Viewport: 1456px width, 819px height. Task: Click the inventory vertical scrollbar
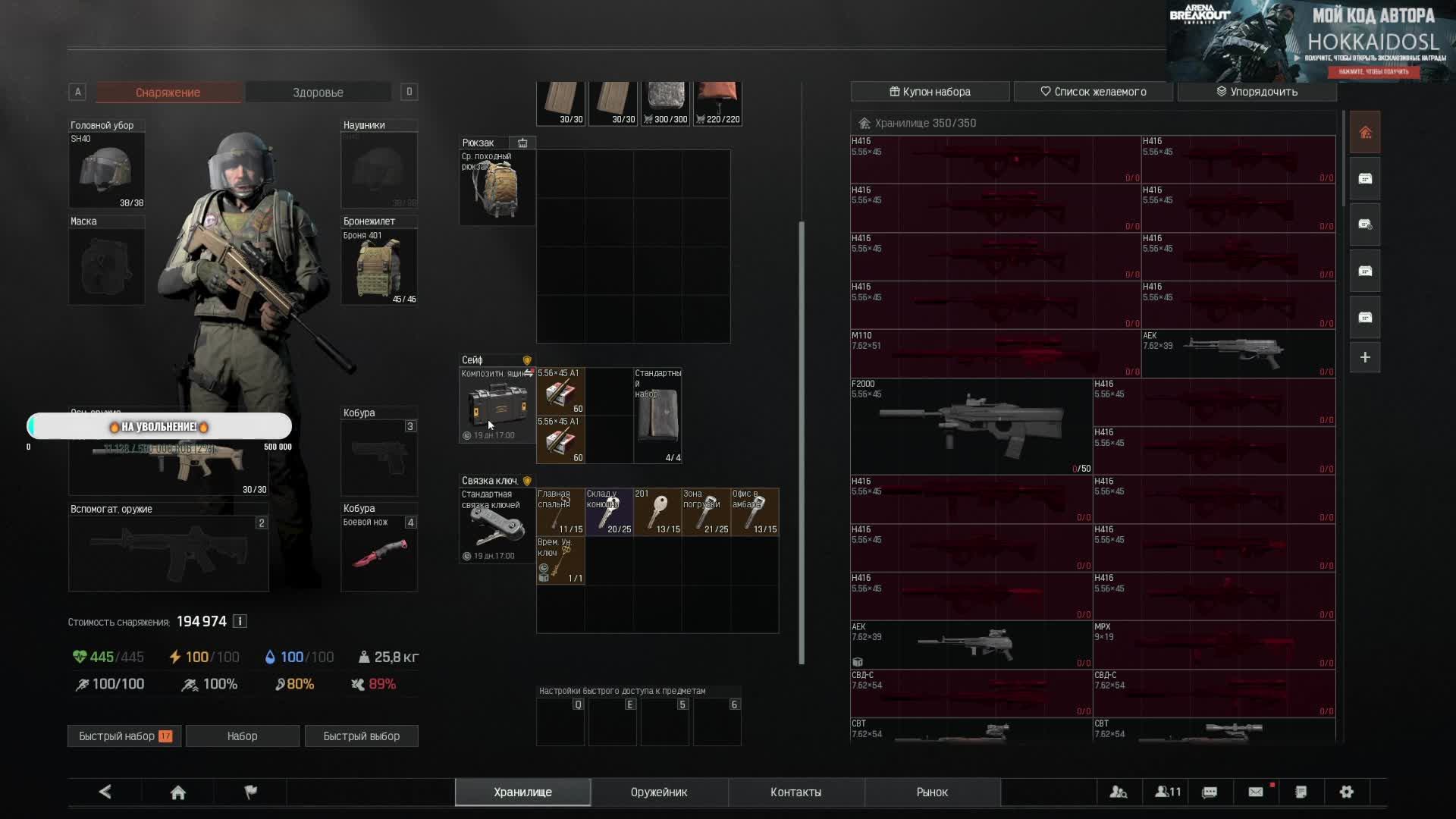[802, 440]
